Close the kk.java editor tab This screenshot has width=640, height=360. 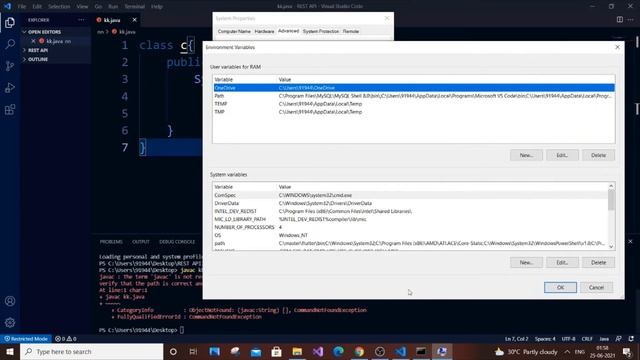click(x=134, y=20)
